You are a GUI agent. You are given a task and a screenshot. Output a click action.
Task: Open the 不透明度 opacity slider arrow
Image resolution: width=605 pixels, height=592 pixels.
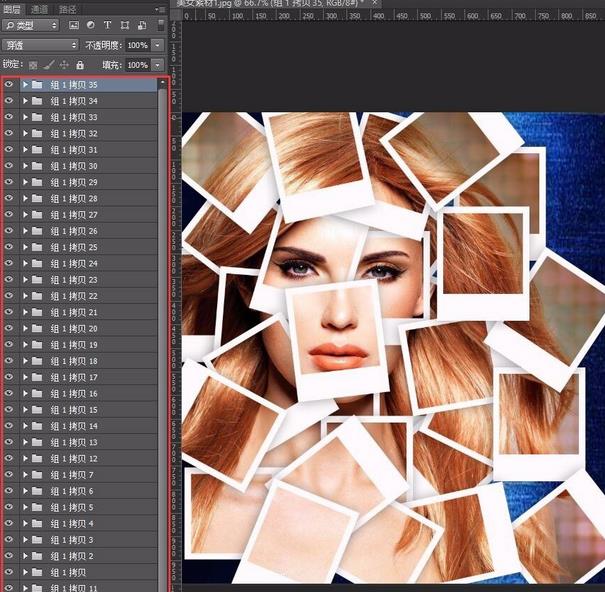(158, 45)
